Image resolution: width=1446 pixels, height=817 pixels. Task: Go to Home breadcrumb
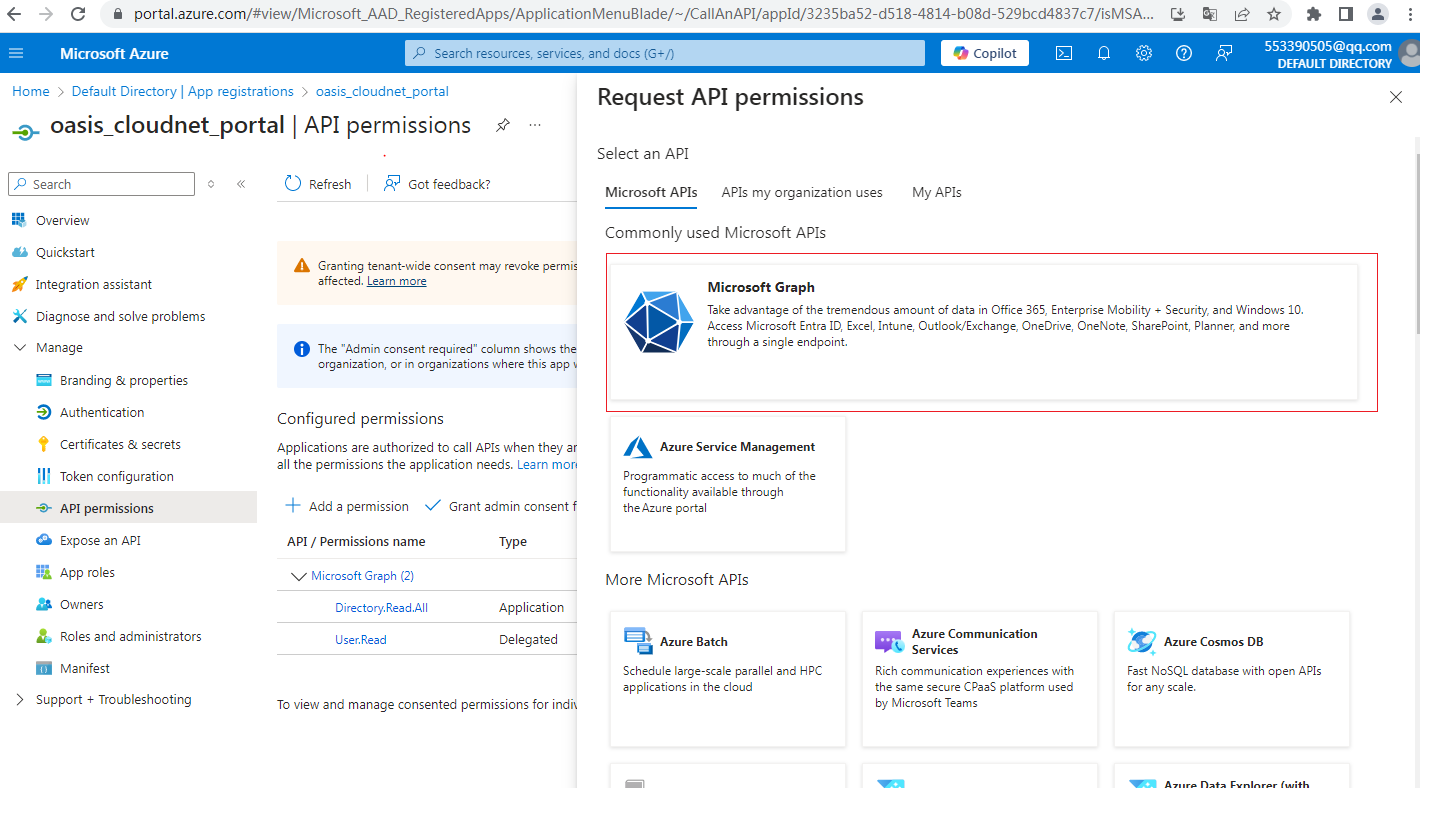[31, 91]
